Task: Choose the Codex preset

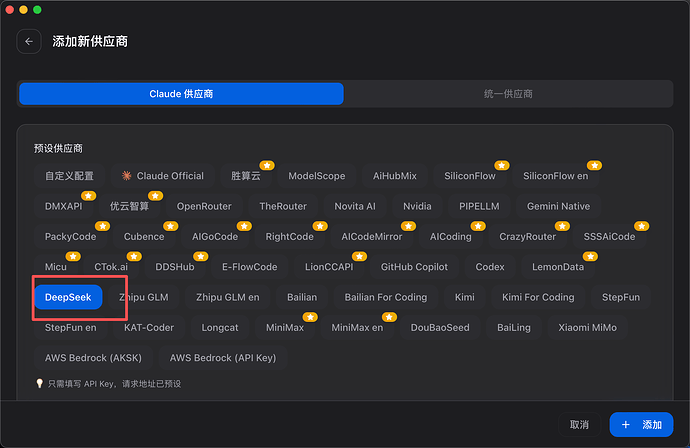Action: [490, 267]
